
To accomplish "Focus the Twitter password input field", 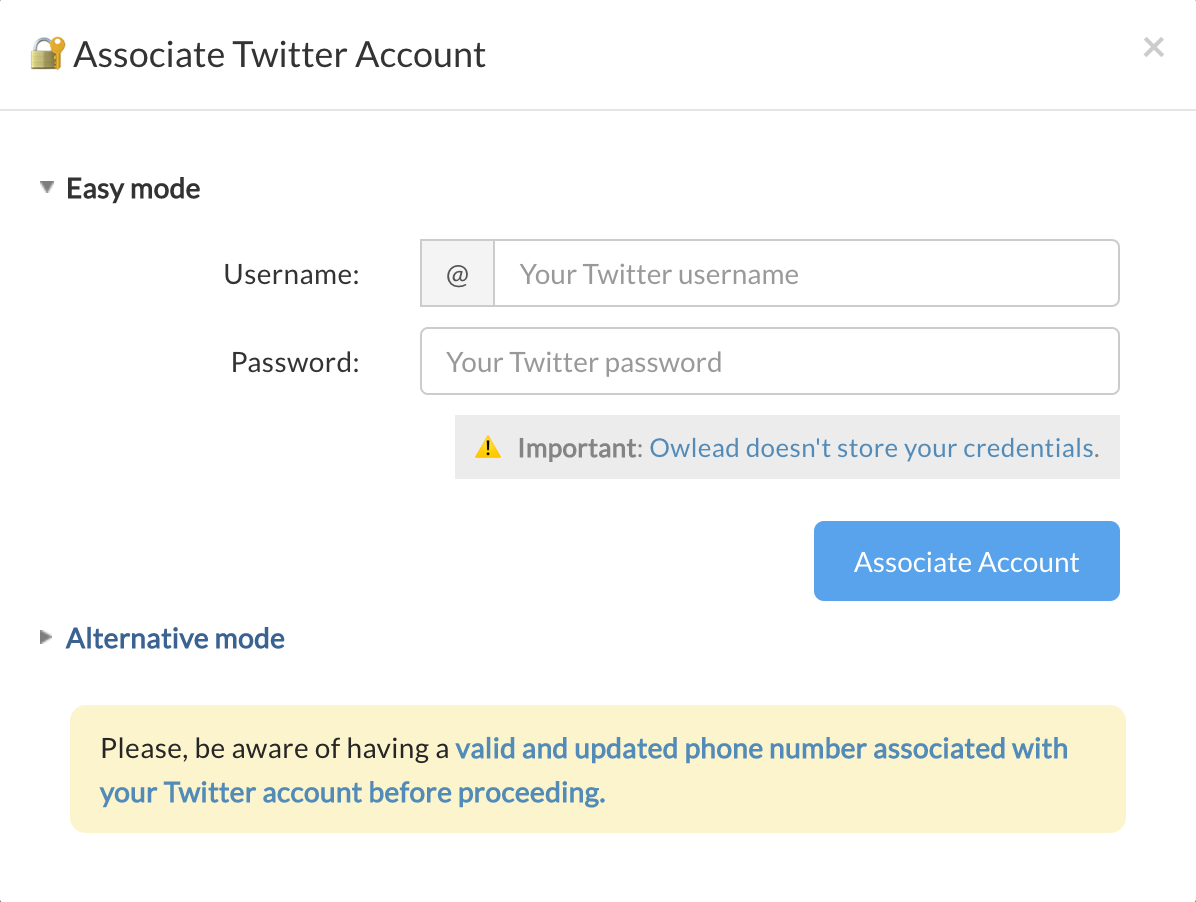I will tap(770, 361).
